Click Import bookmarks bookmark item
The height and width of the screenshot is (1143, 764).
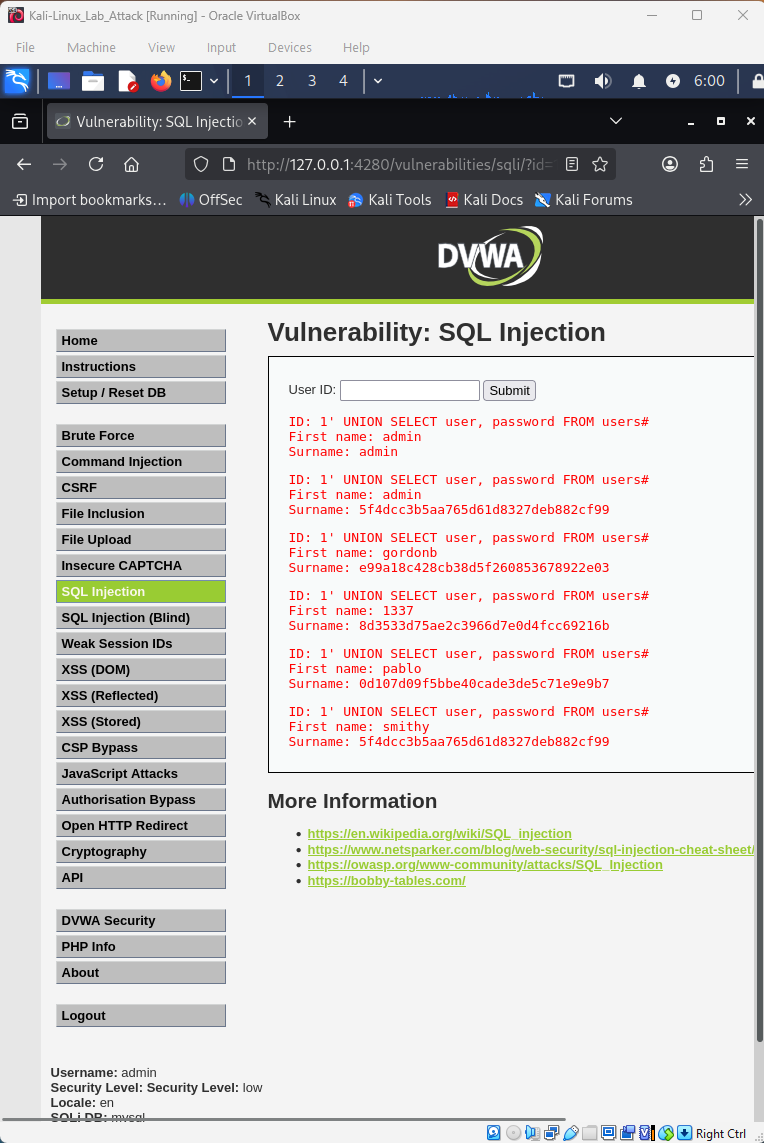coord(90,200)
